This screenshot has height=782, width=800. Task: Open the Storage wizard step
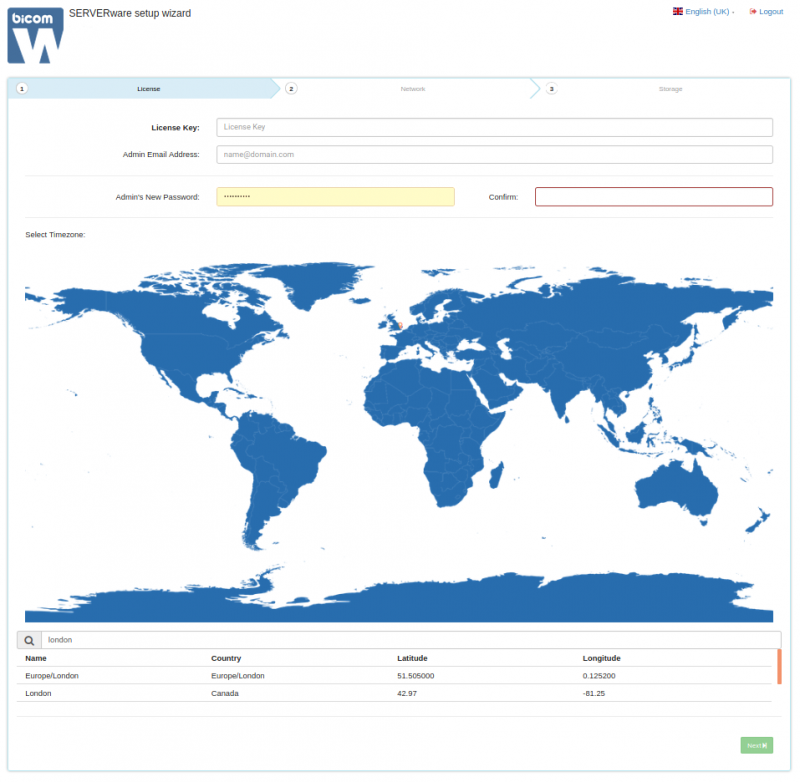pyautogui.click(x=671, y=88)
